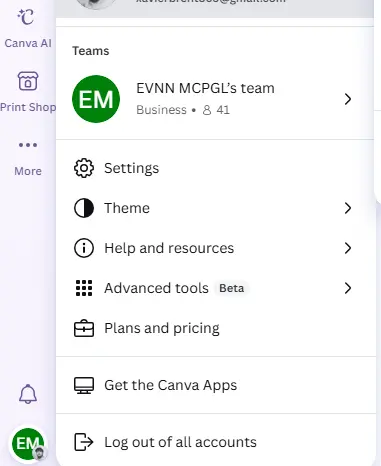Choose Get the Canva Apps
Viewport: 381px width, 466px height.
(215, 385)
